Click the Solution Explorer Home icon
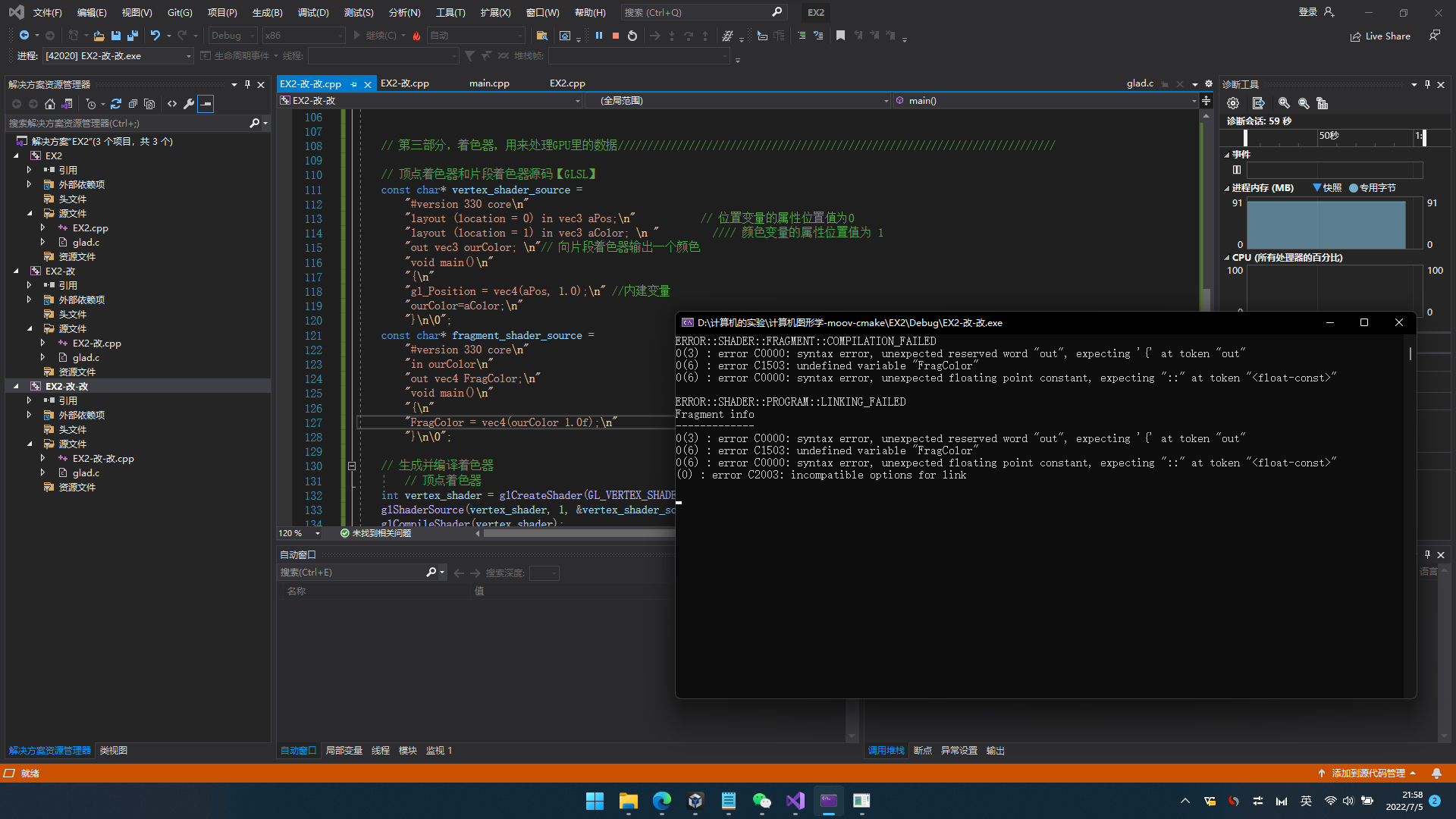Viewport: 1456px width, 819px height. [50, 104]
